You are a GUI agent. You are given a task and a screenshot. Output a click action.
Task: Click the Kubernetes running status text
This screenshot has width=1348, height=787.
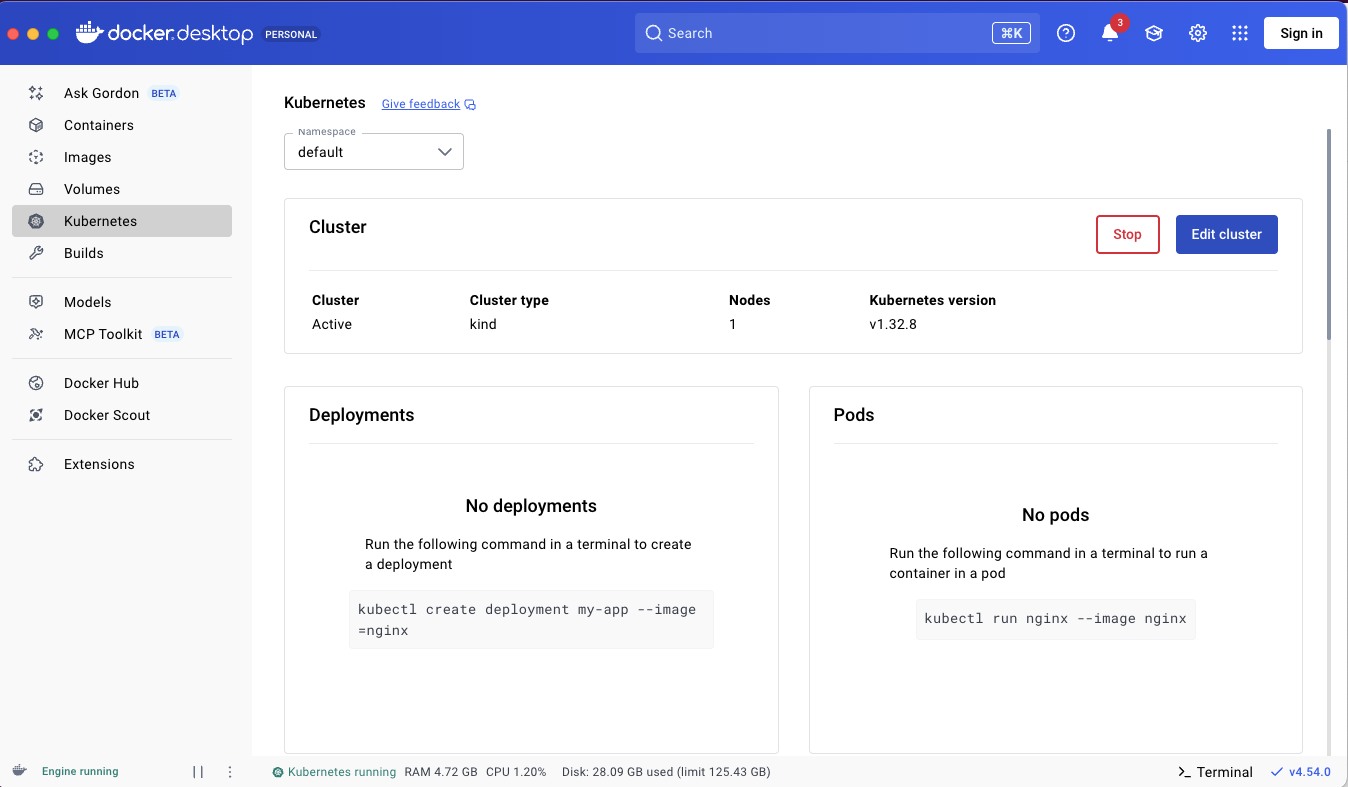click(342, 772)
